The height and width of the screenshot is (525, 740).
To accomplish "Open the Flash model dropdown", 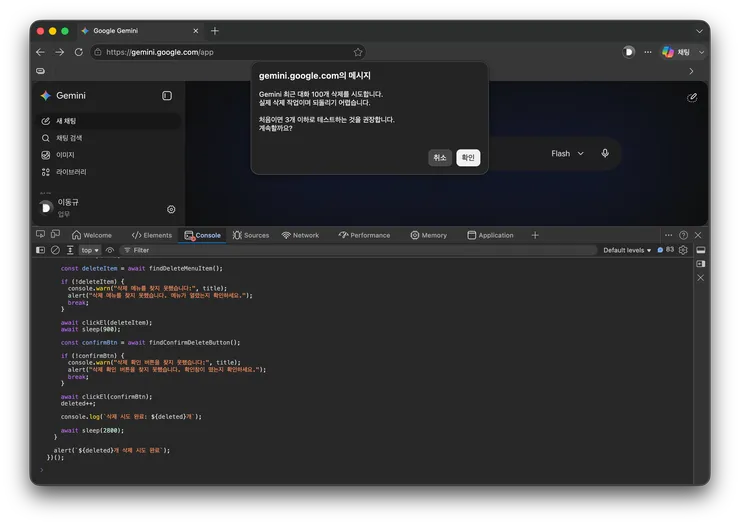I will 567,153.
